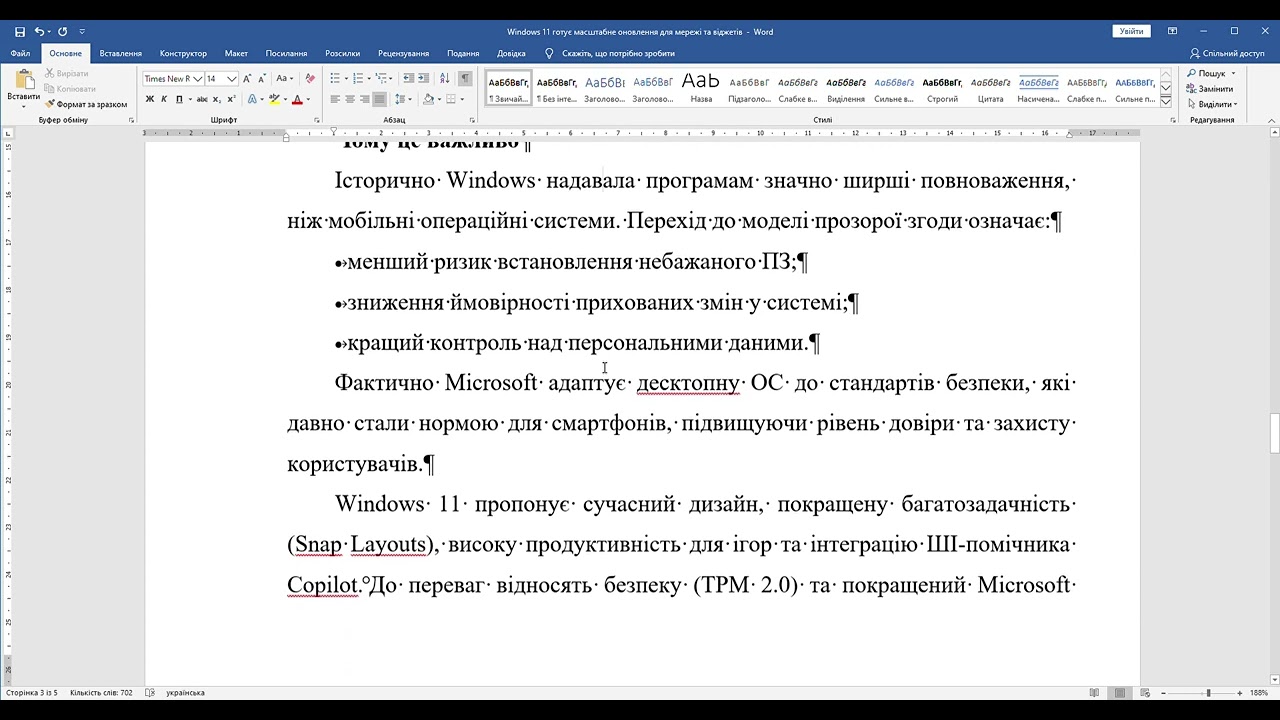Click the Увійти sign-in button
This screenshot has height=720, width=1280.
(x=1131, y=31)
